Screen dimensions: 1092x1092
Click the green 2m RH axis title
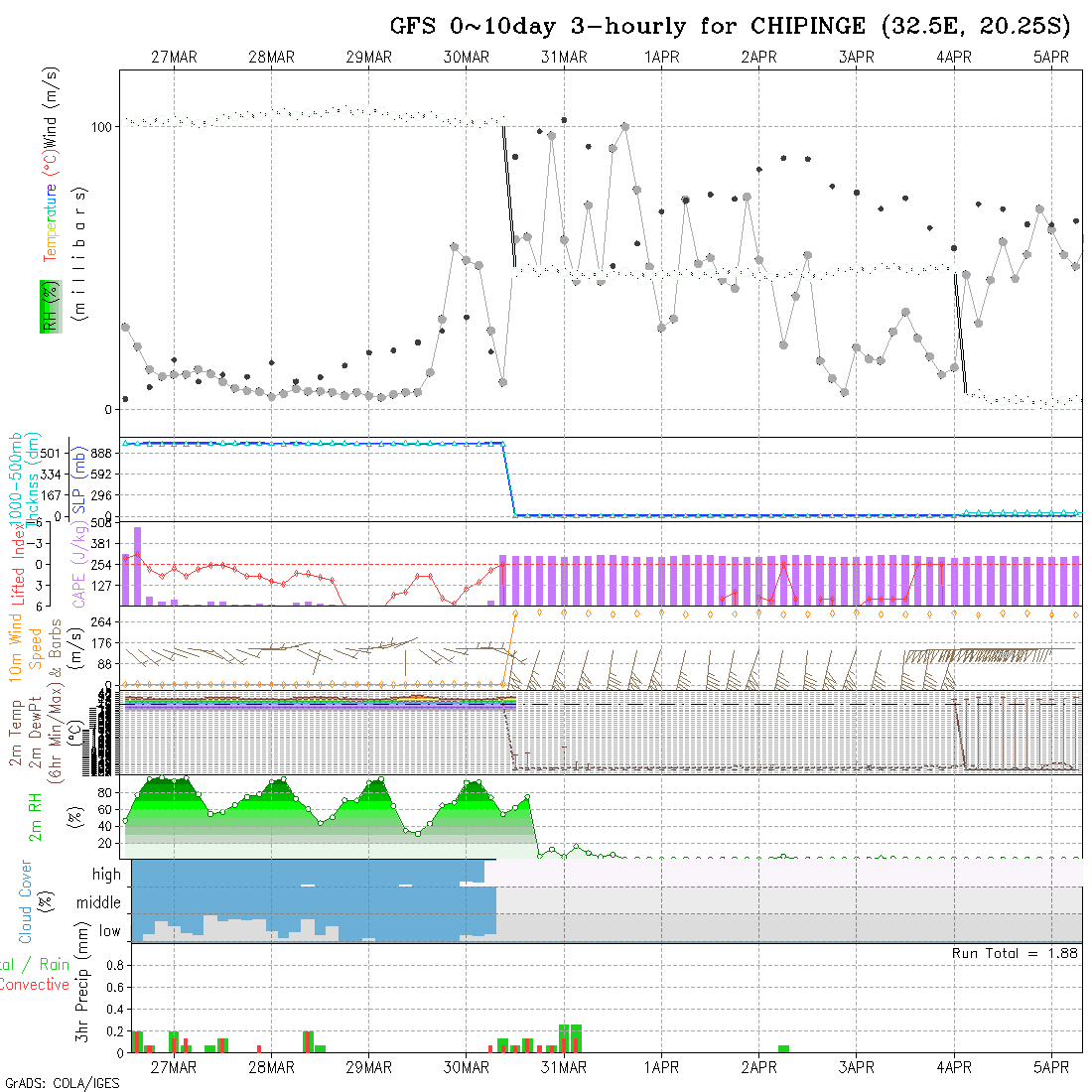point(36,817)
